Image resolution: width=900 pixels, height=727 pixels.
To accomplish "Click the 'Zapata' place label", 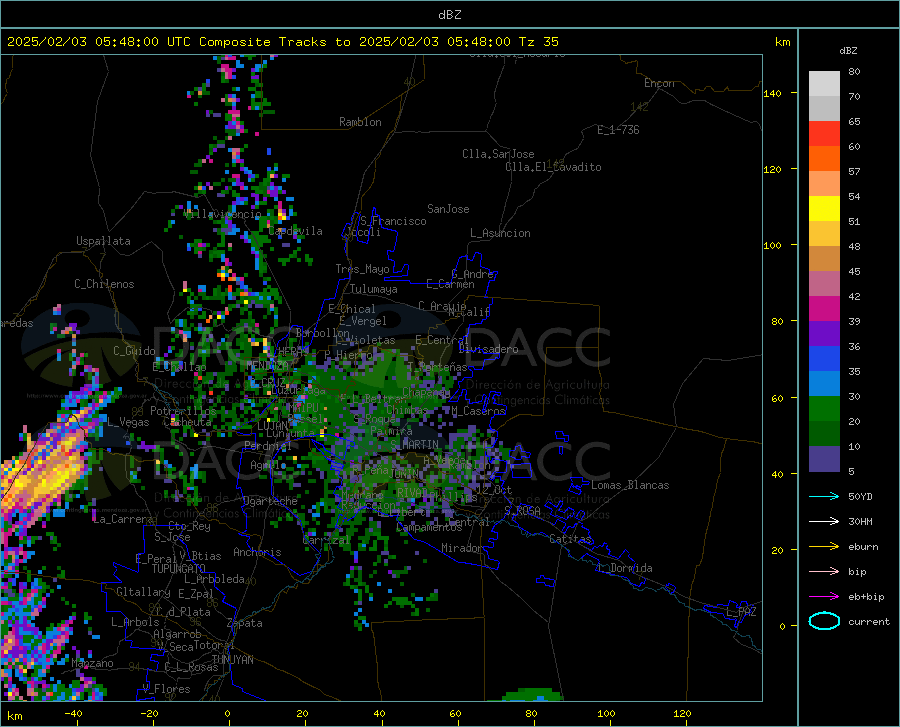I will pos(245,623).
